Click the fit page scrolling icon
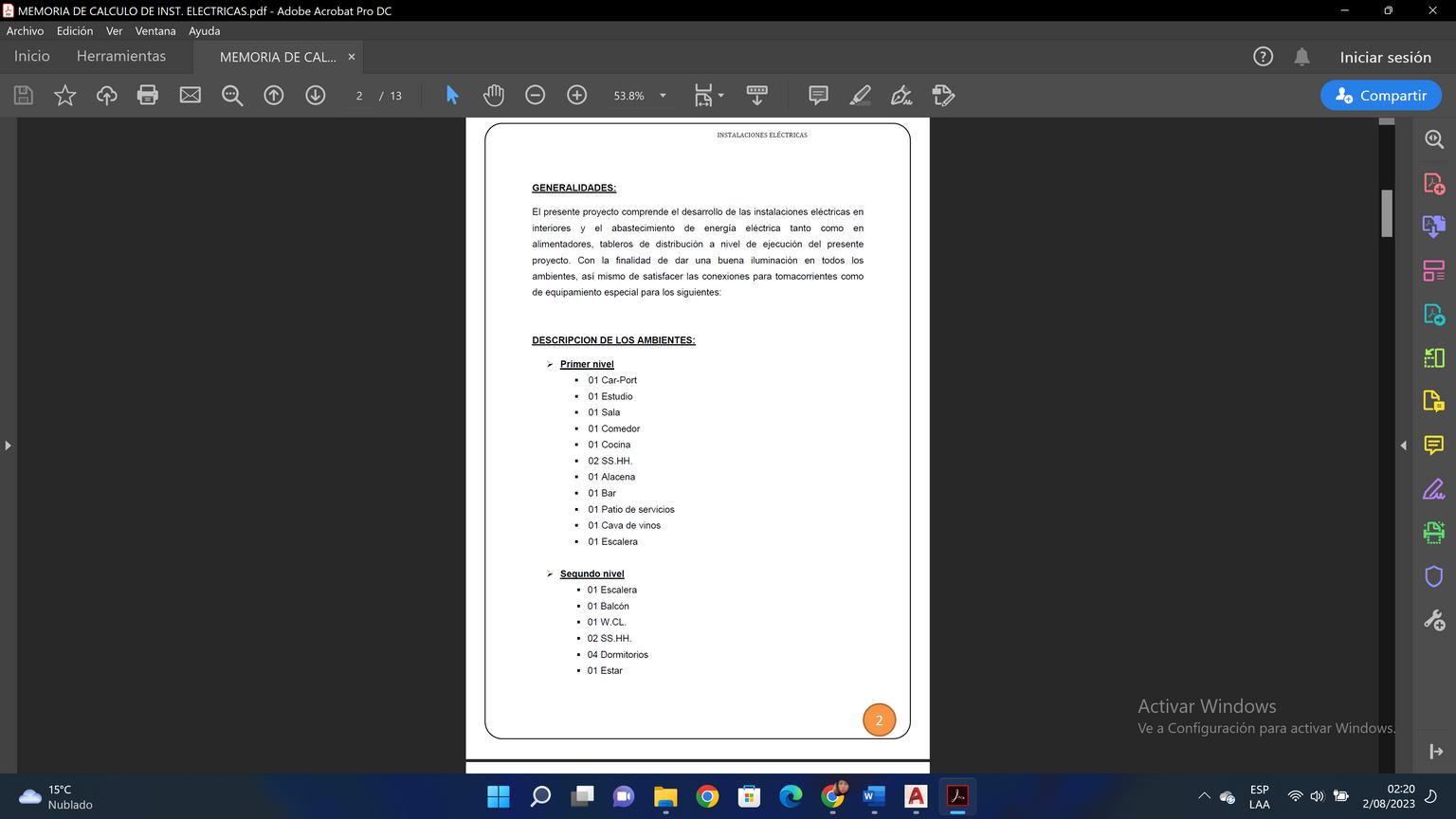The width and height of the screenshot is (1456, 819). pos(702,95)
